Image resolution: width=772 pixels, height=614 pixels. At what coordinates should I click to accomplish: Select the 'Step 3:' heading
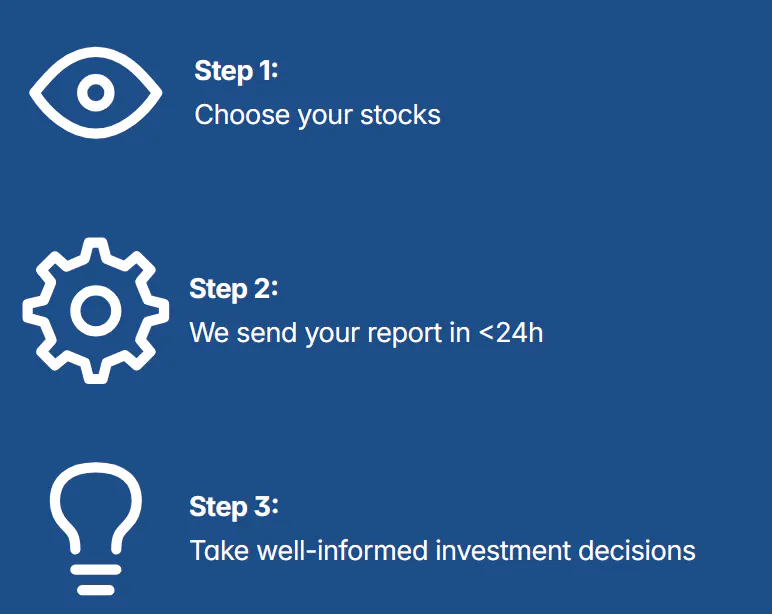pyautogui.click(x=234, y=507)
